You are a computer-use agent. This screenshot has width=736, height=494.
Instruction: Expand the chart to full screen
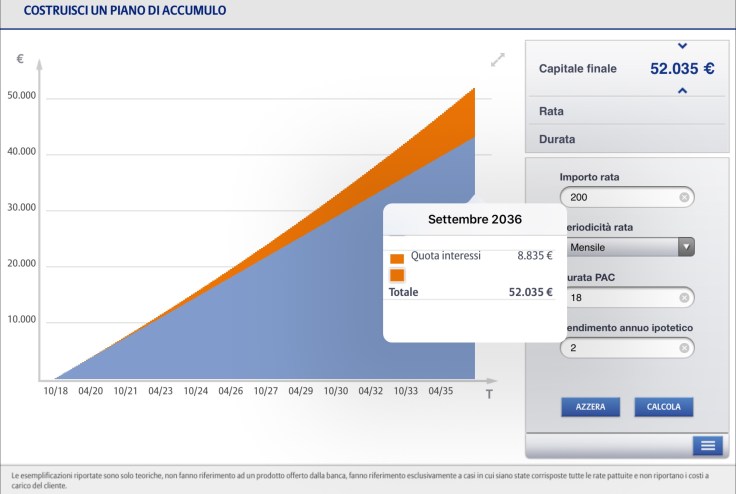(498, 60)
